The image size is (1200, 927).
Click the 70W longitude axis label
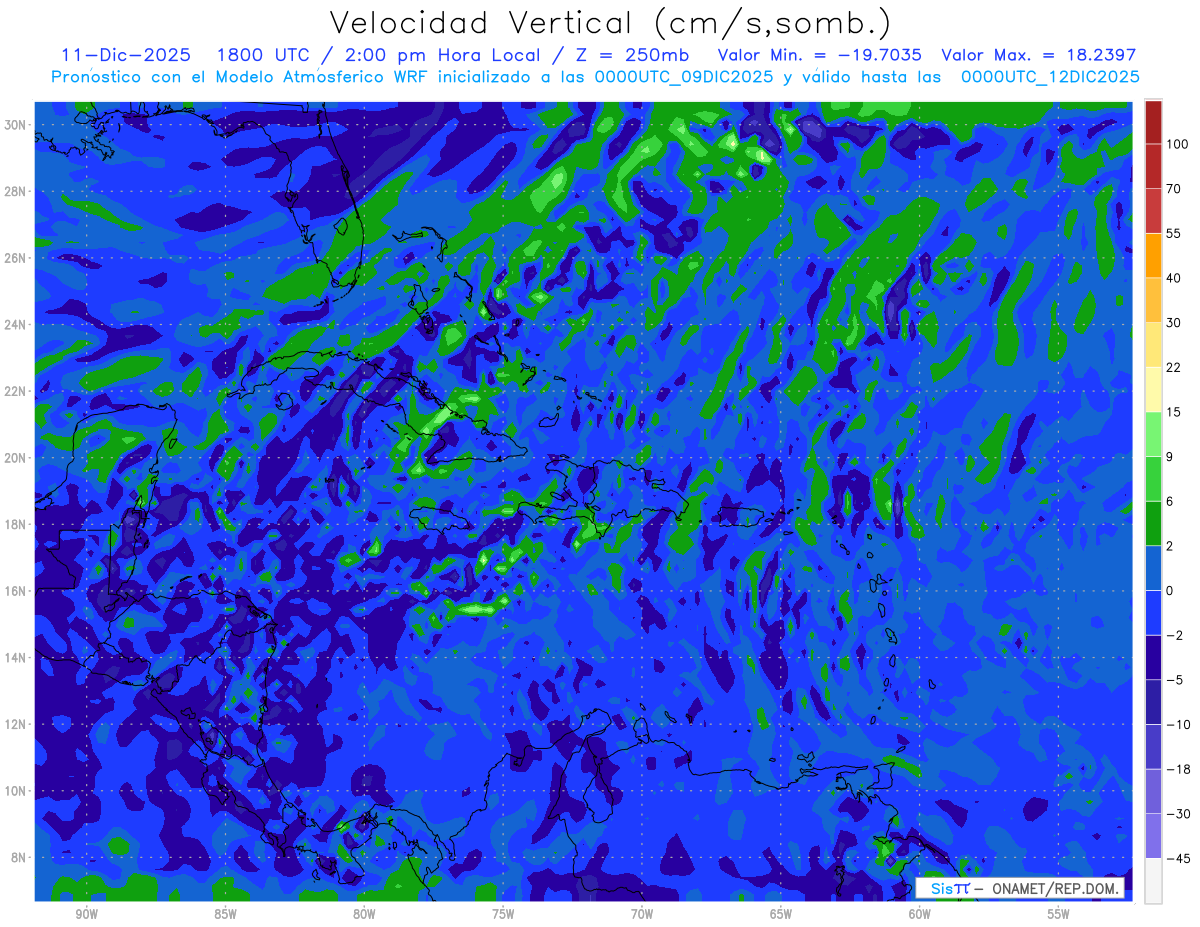[x=642, y=914]
